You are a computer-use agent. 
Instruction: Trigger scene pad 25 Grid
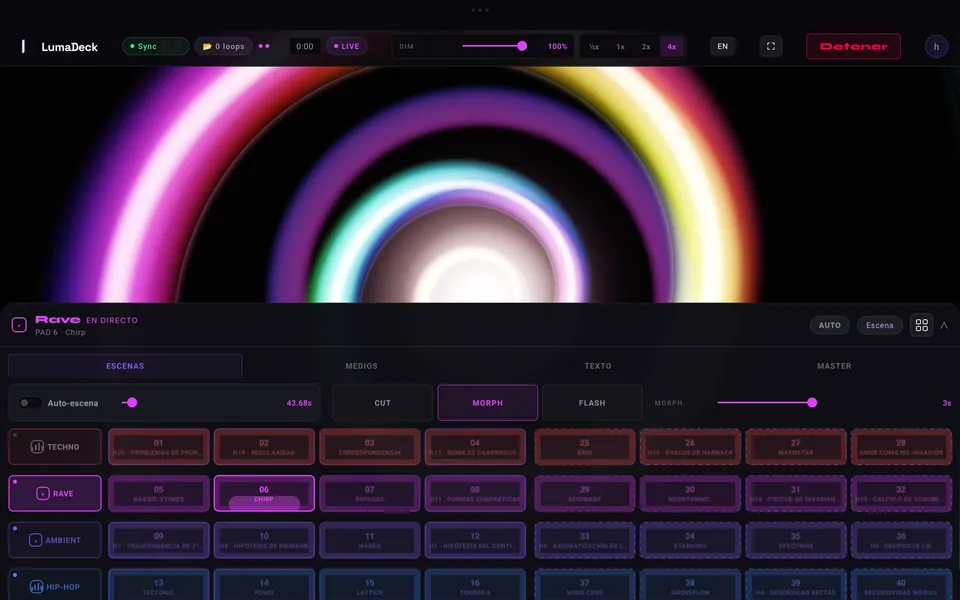585,447
